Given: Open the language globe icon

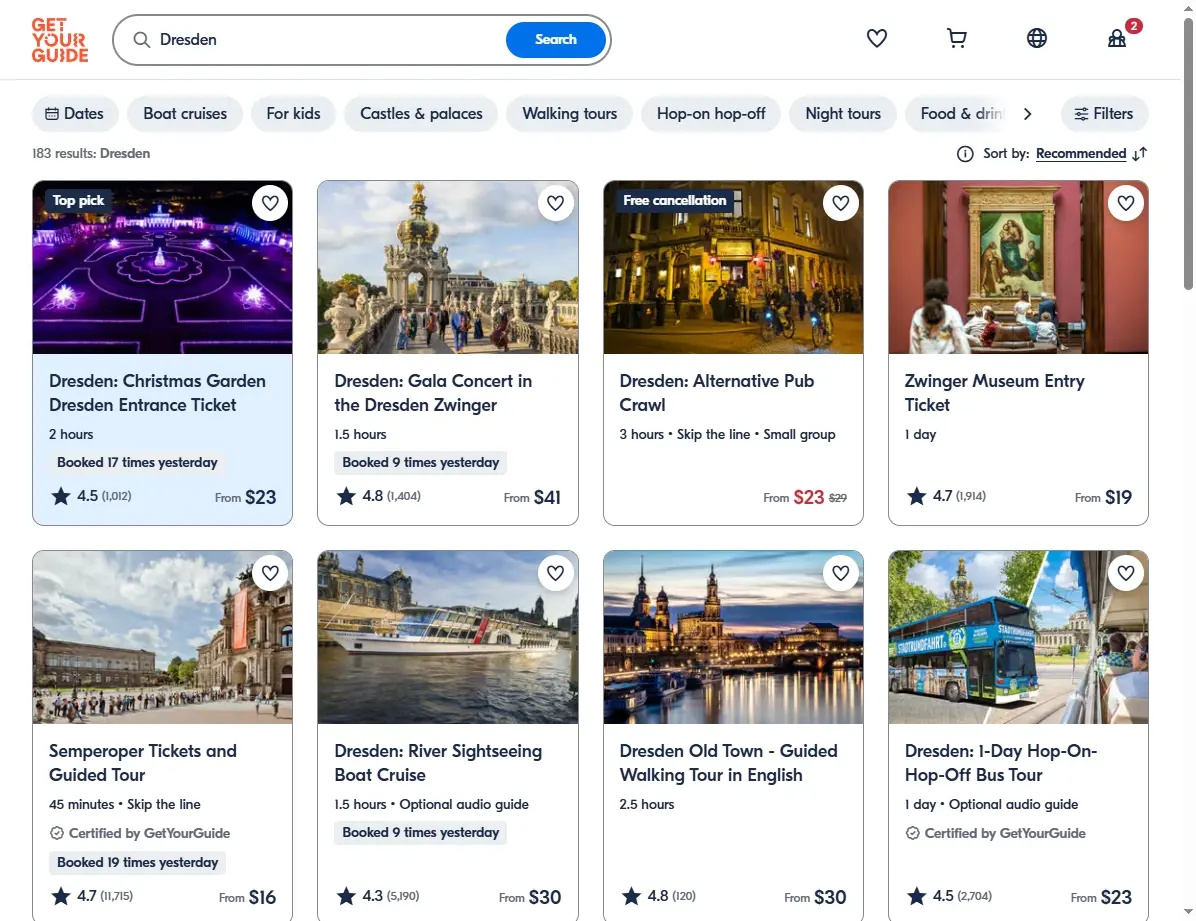Looking at the screenshot, I should click(x=1037, y=38).
